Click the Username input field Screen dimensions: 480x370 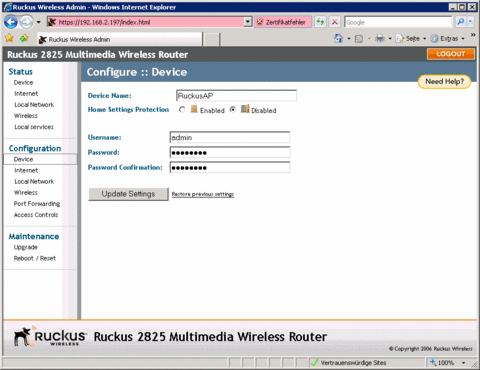230,137
